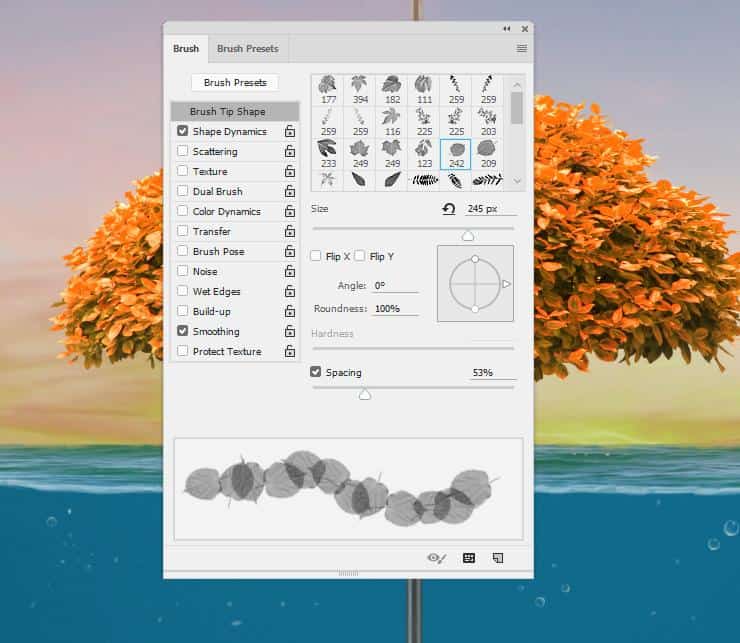
Task: Click the Size slider handle
Action: click(468, 236)
